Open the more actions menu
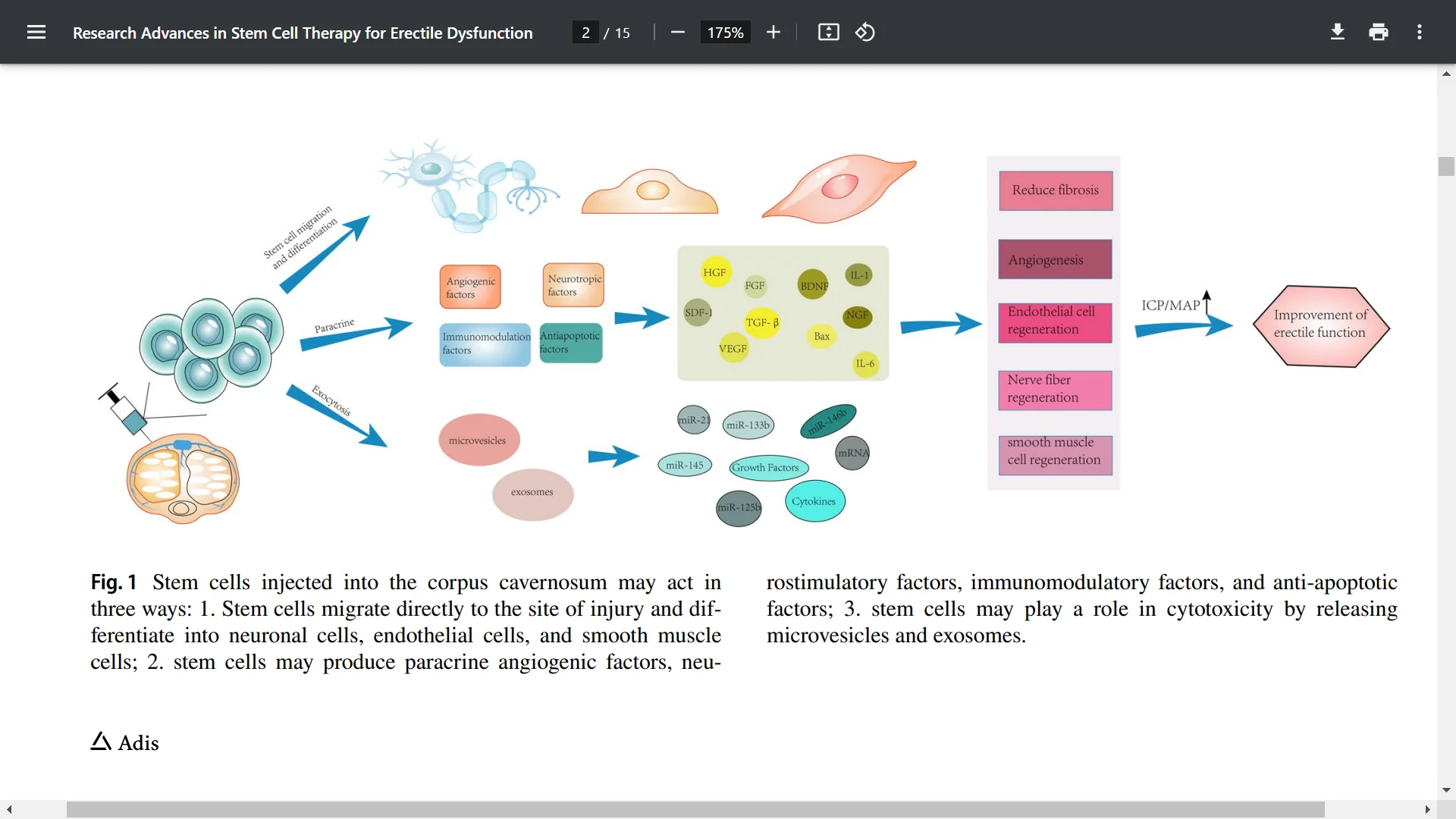This screenshot has width=1456, height=819. coord(1420,32)
